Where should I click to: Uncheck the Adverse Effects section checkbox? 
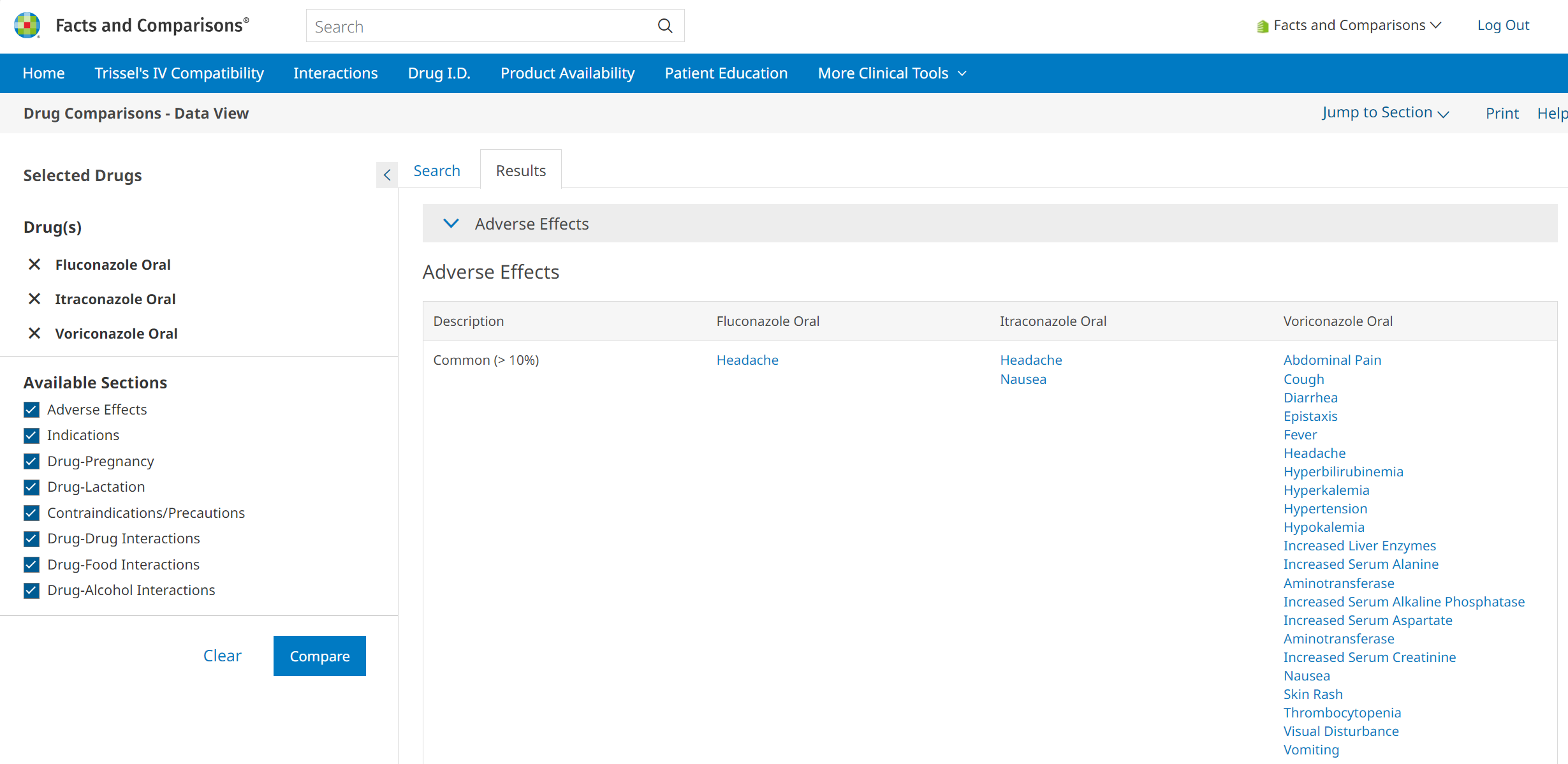(31, 409)
